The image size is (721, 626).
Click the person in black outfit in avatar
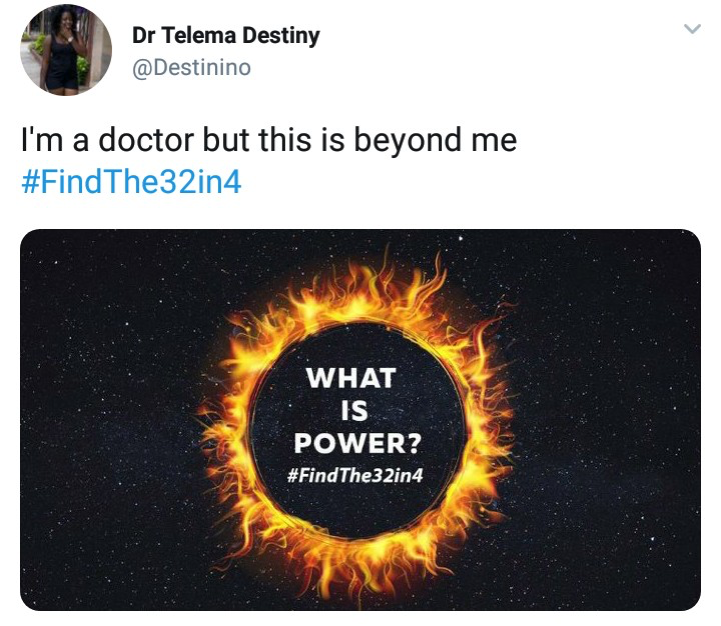pyautogui.click(x=61, y=51)
